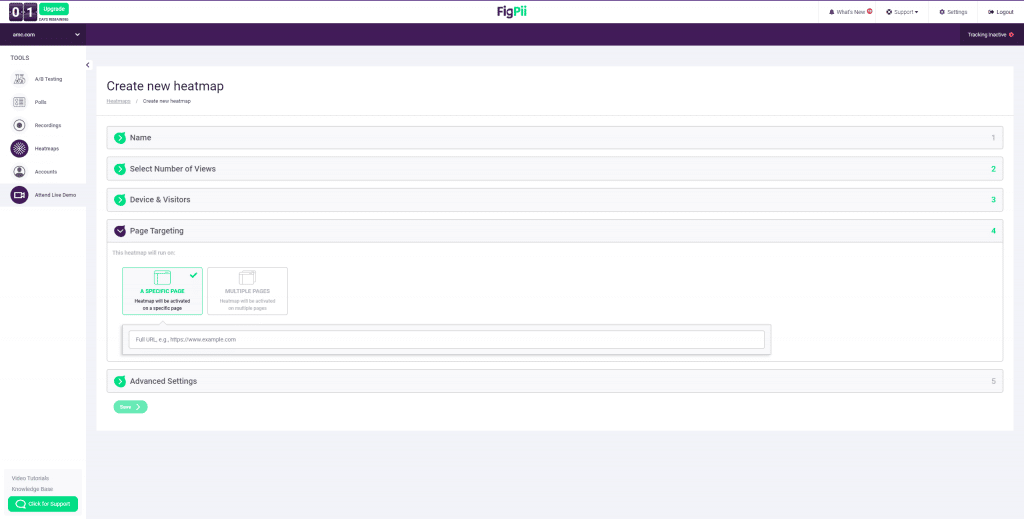Click the green Save button

[x=130, y=407]
